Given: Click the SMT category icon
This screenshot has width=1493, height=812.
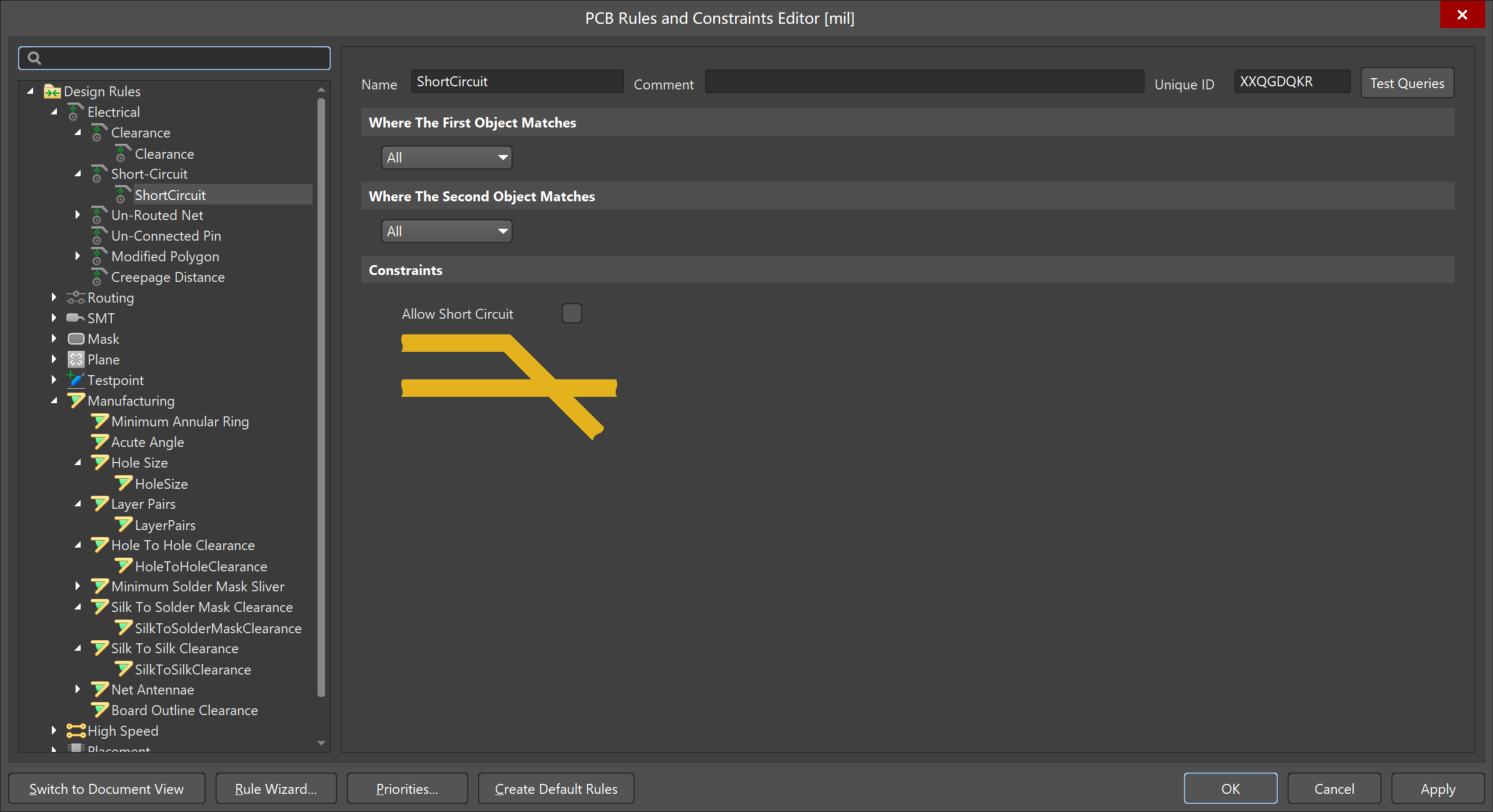Looking at the screenshot, I should pos(76,319).
